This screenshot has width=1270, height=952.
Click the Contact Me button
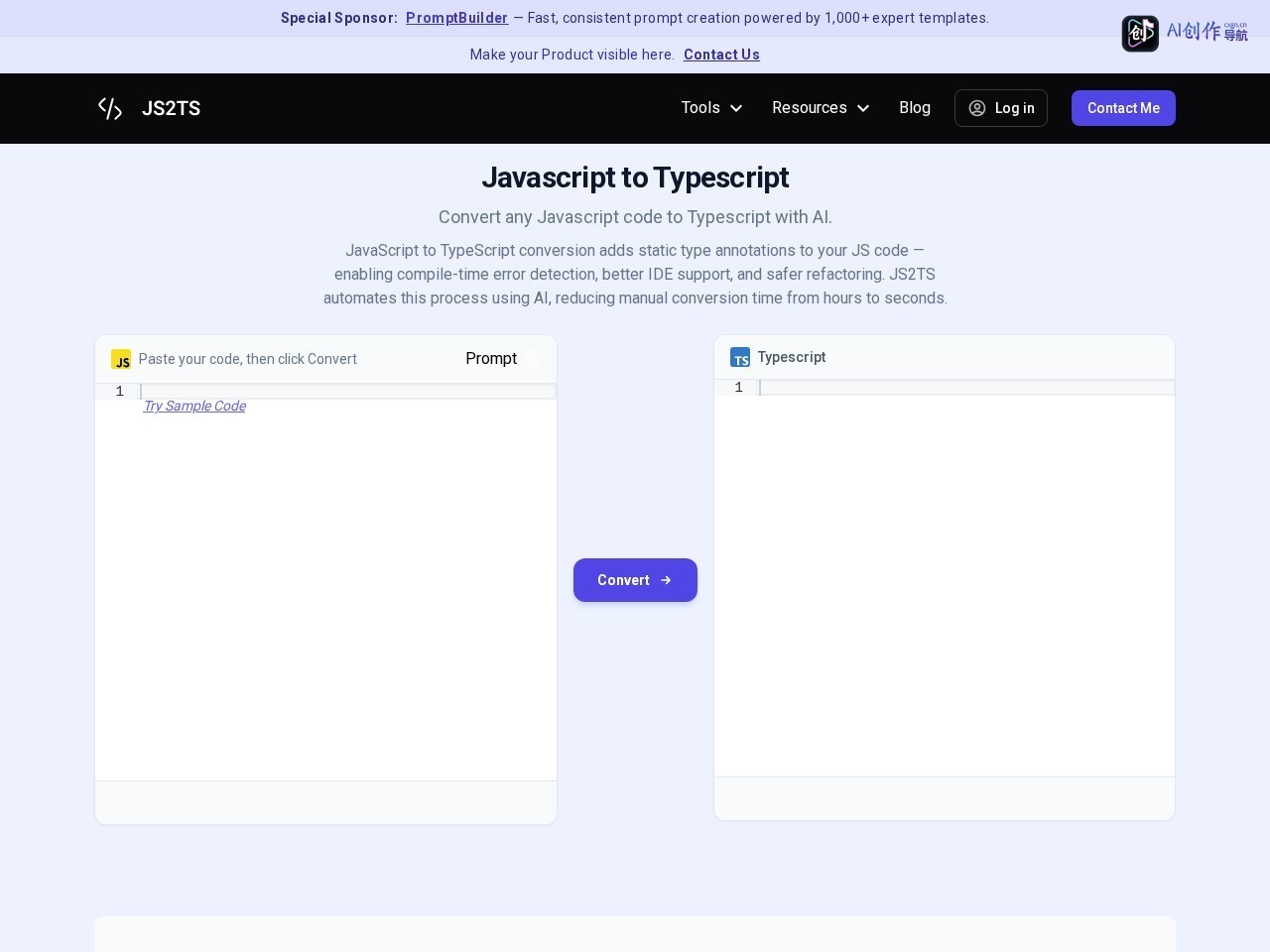coord(1123,108)
